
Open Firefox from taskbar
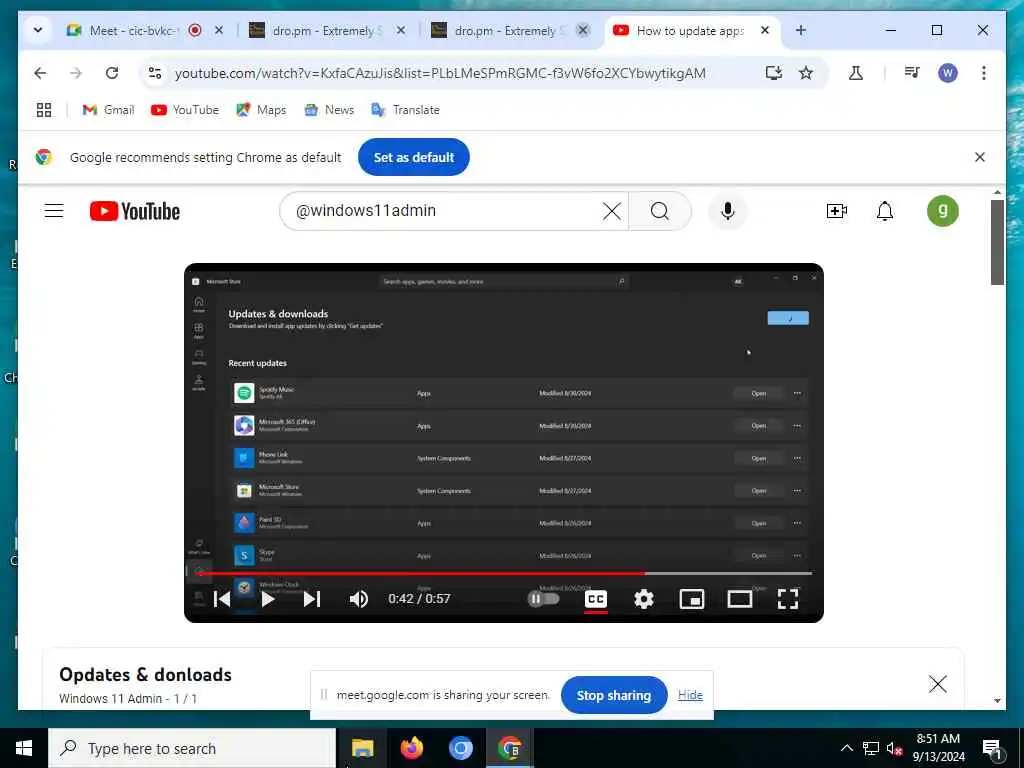411,748
